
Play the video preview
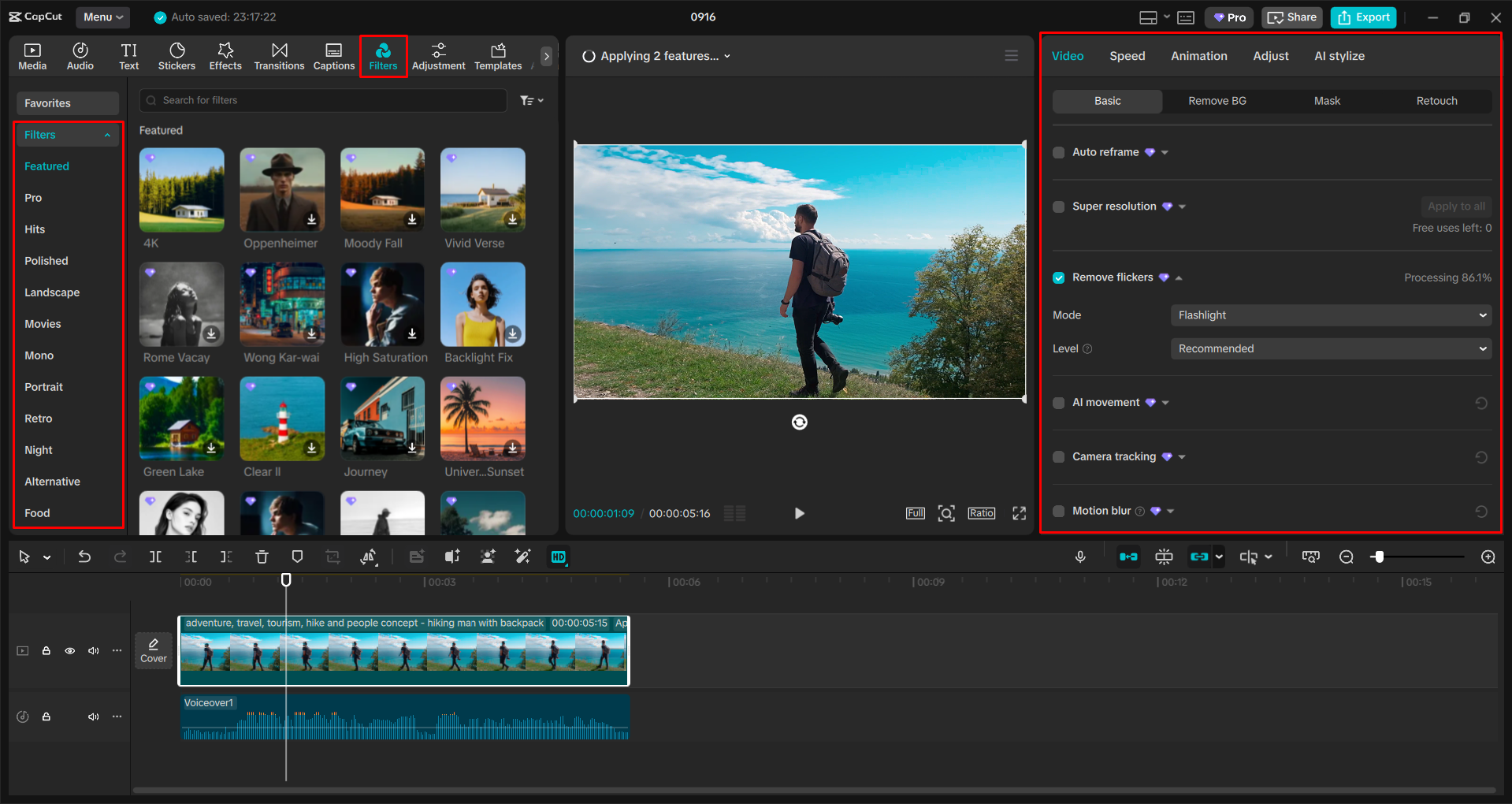click(799, 514)
